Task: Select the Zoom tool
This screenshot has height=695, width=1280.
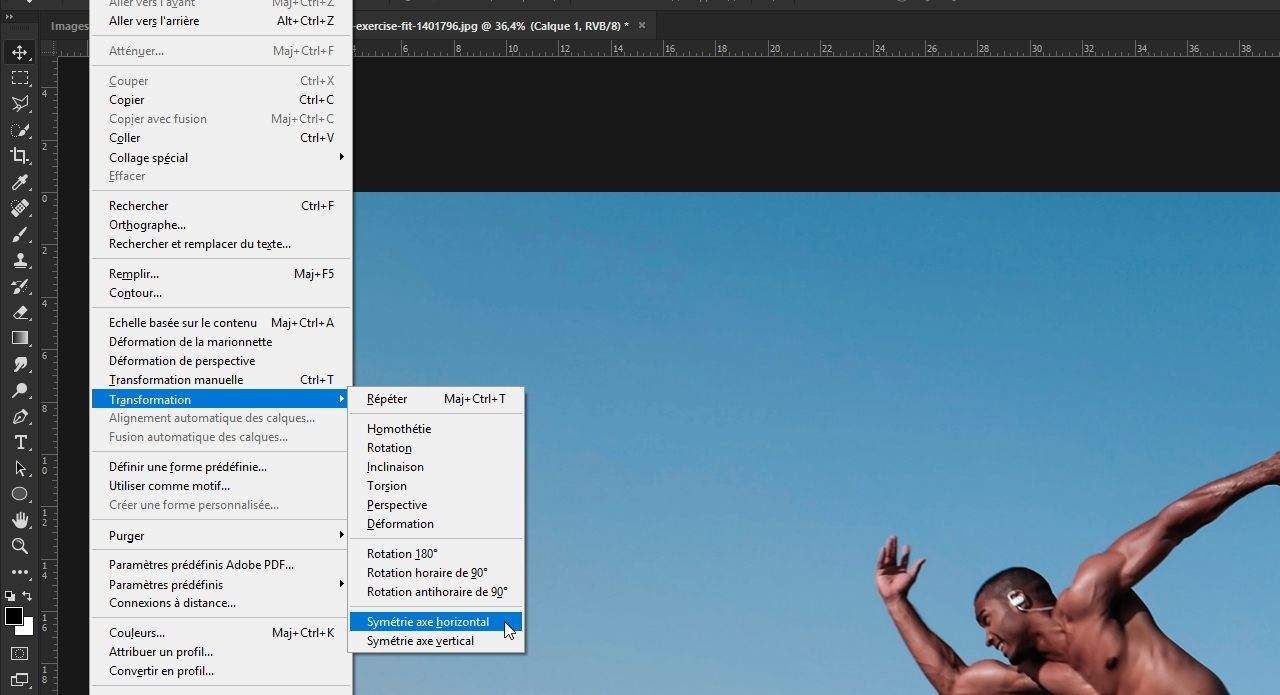Action: [20, 546]
